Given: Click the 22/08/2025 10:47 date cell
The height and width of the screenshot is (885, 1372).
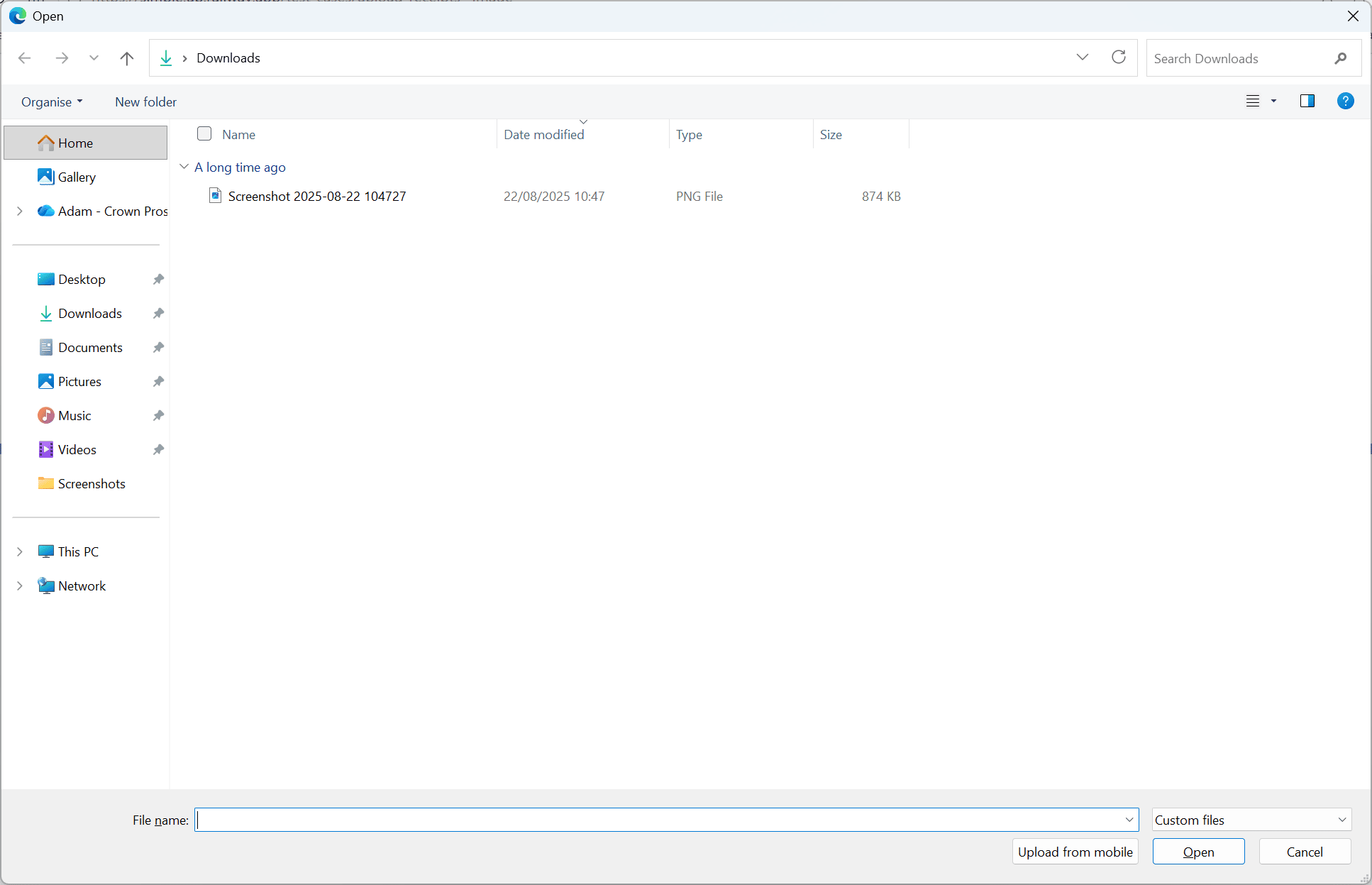Looking at the screenshot, I should [554, 196].
